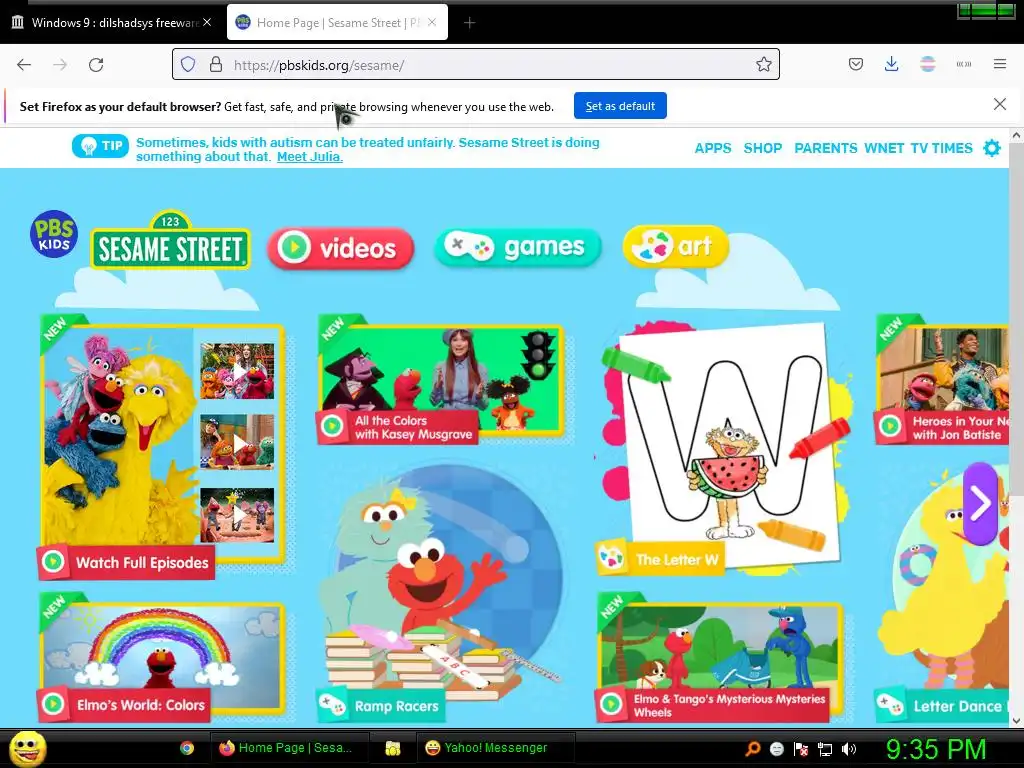1024x768 pixels.
Task: Open the Save to Pocket icon
Action: tap(856, 64)
